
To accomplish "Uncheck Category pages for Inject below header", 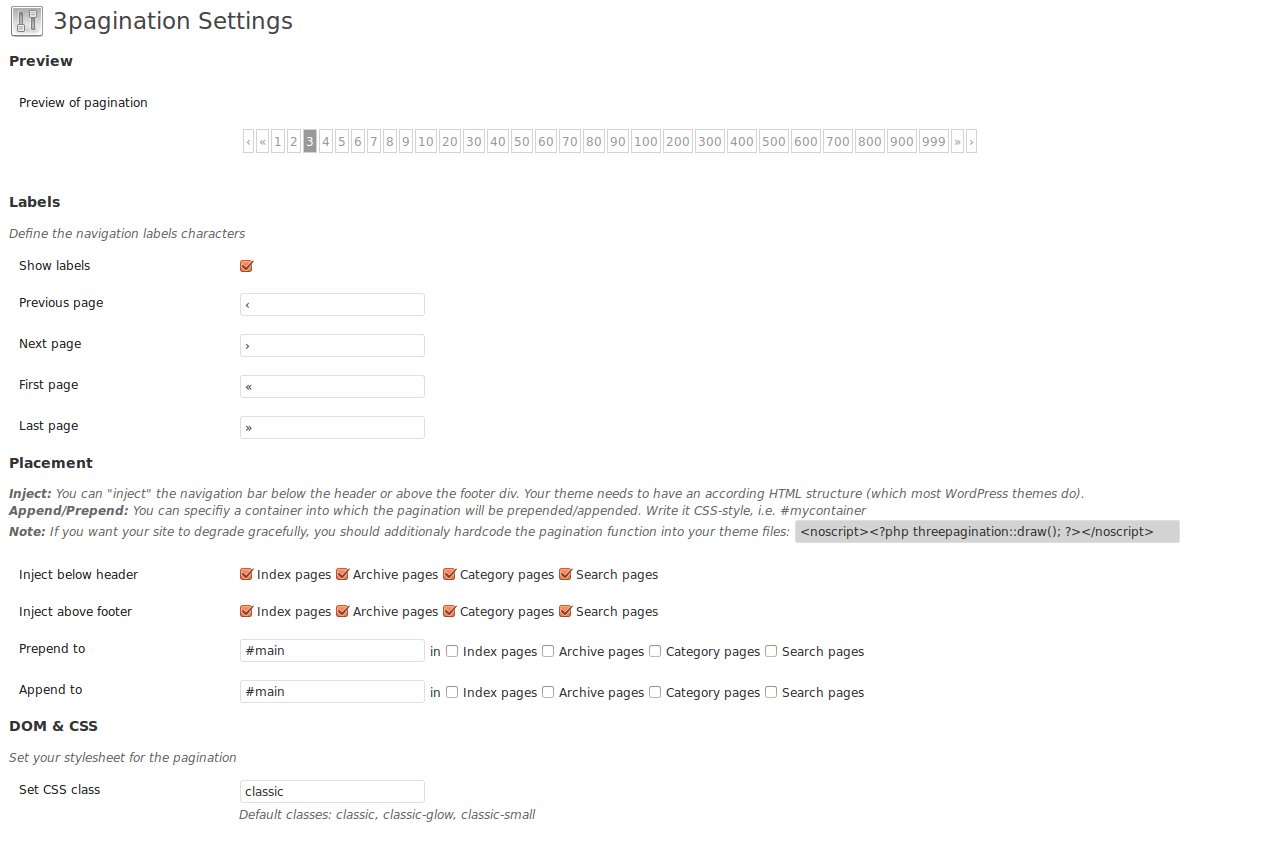I will (x=449, y=574).
